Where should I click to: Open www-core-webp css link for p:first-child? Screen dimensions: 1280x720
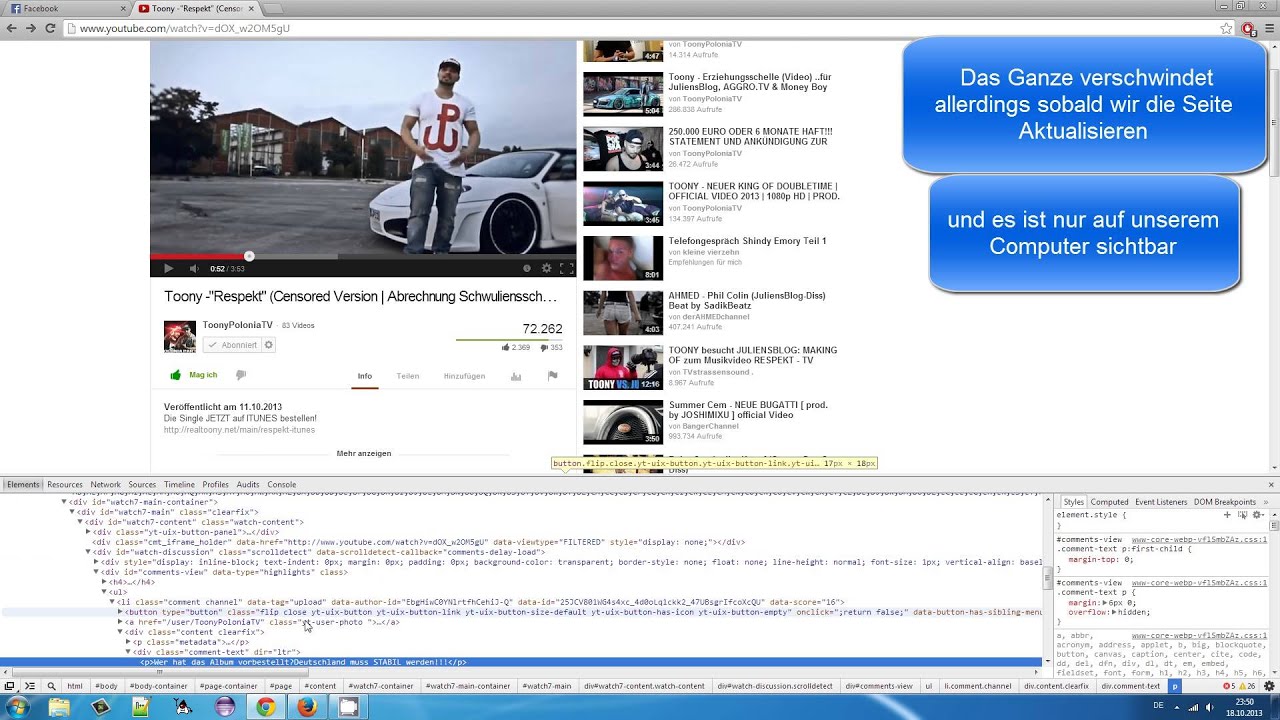1199,539
